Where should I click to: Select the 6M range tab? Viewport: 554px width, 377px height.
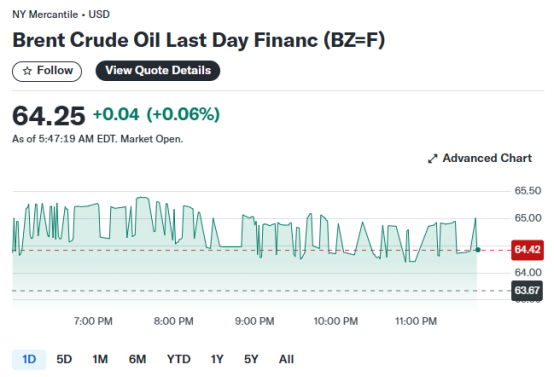137,359
